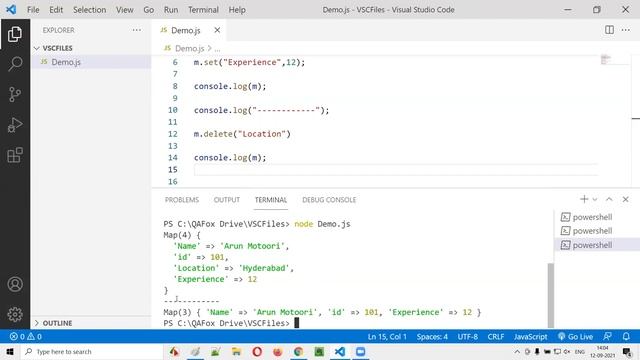Open Opera from the taskbar
640x360 pixels.
pyautogui.click(x=257, y=351)
